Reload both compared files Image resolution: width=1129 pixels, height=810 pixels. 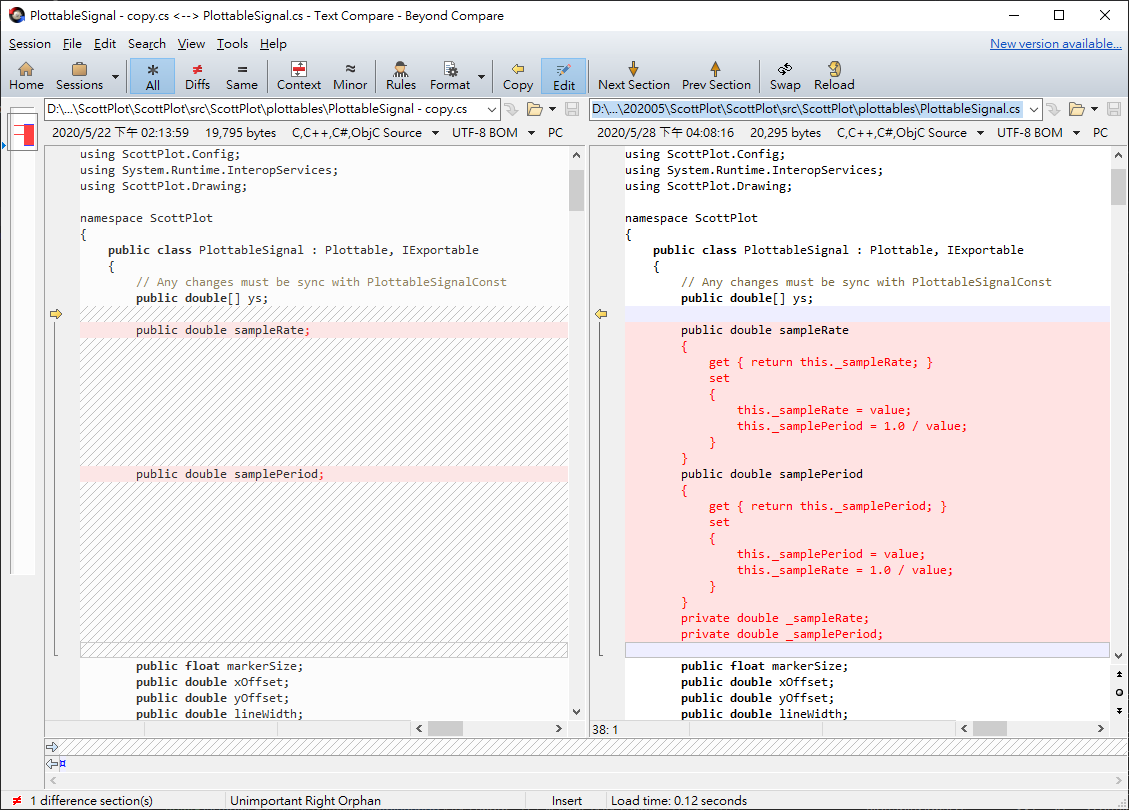(x=834, y=74)
